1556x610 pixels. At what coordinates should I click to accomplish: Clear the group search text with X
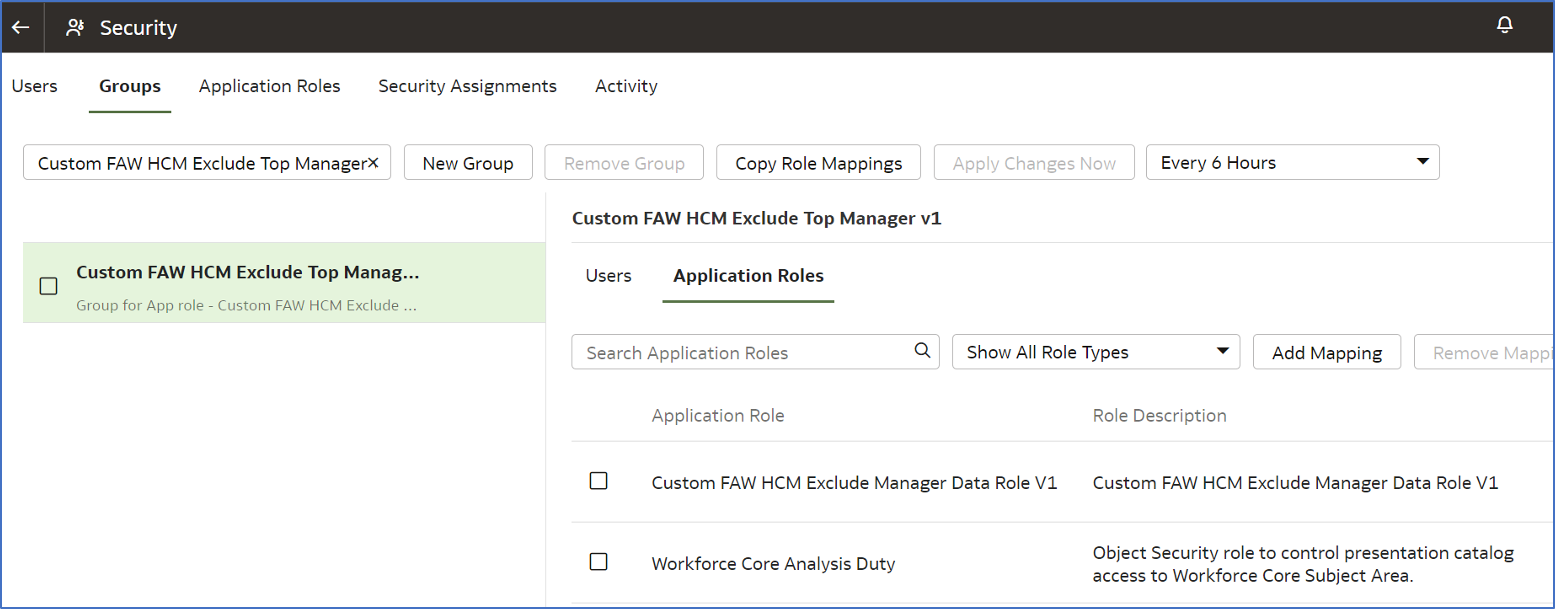coord(373,162)
